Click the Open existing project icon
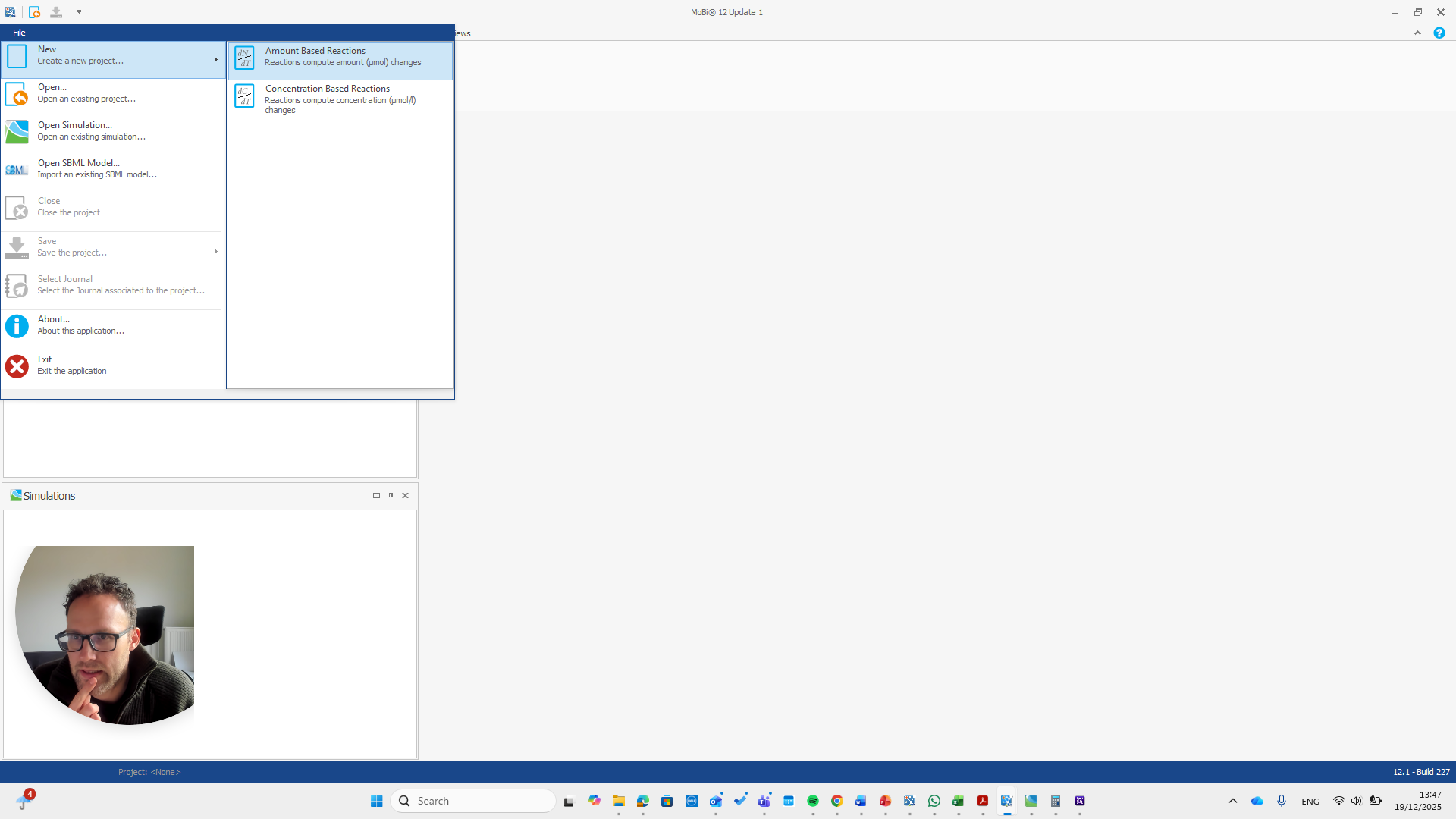 click(x=17, y=94)
